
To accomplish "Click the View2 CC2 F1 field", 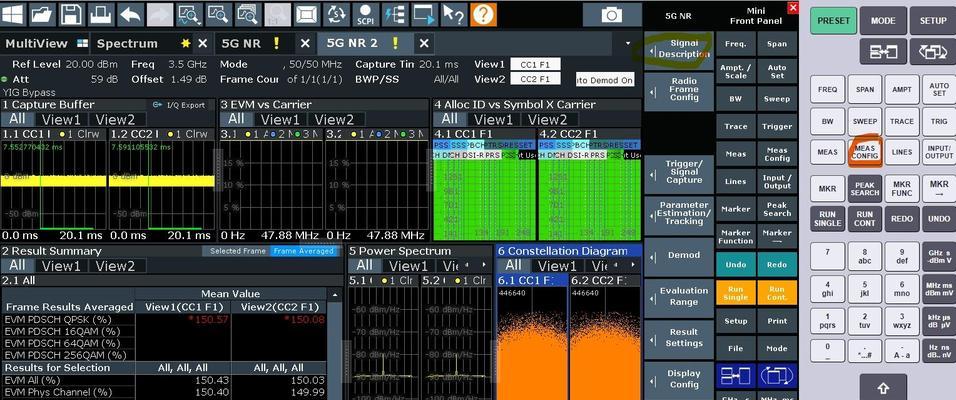I will [x=535, y=79].
